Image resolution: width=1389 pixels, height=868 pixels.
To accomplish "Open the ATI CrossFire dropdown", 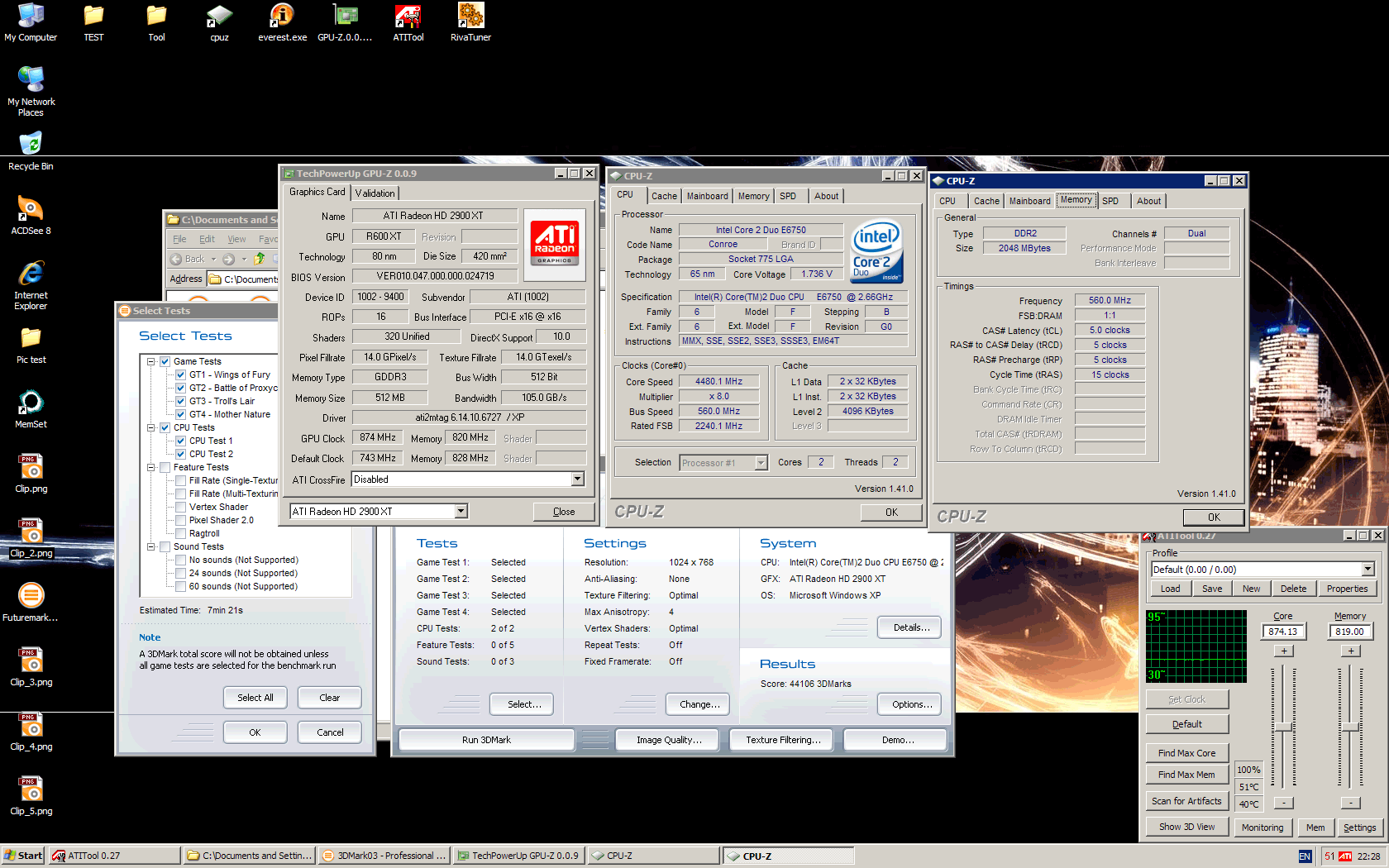I will click(x=577, y=479).
